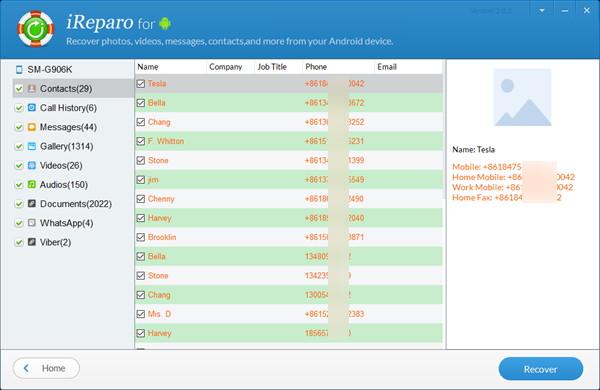Uncheck the Mis. D row checkbox

(x=141, y=314)
